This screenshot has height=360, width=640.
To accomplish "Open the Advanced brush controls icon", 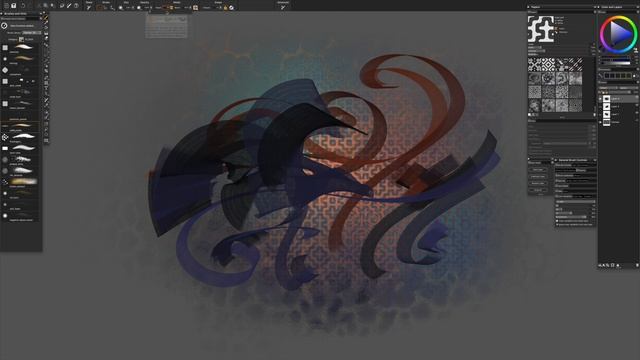I will 283,7.
